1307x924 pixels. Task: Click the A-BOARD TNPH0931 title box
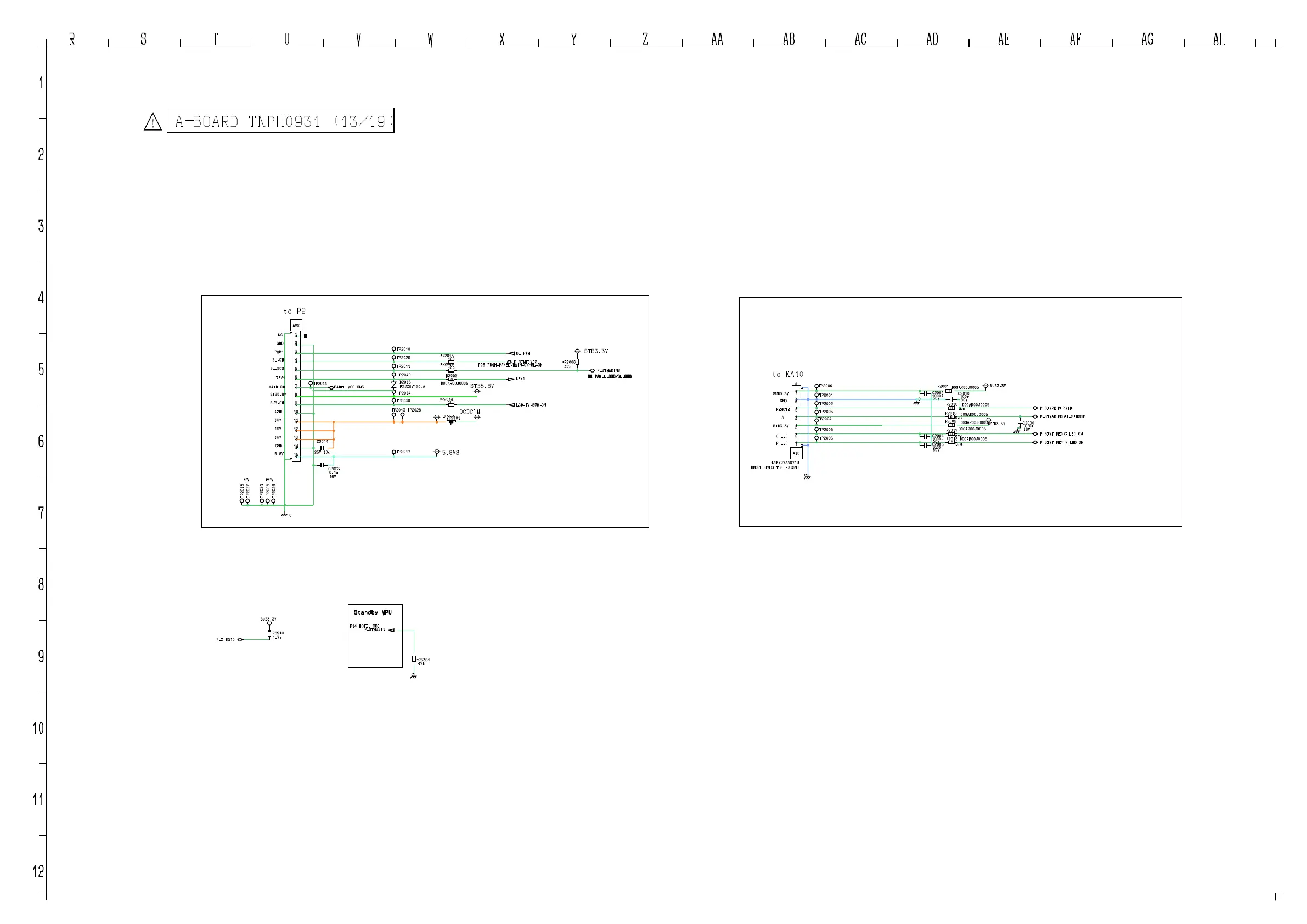pos(280,121)
